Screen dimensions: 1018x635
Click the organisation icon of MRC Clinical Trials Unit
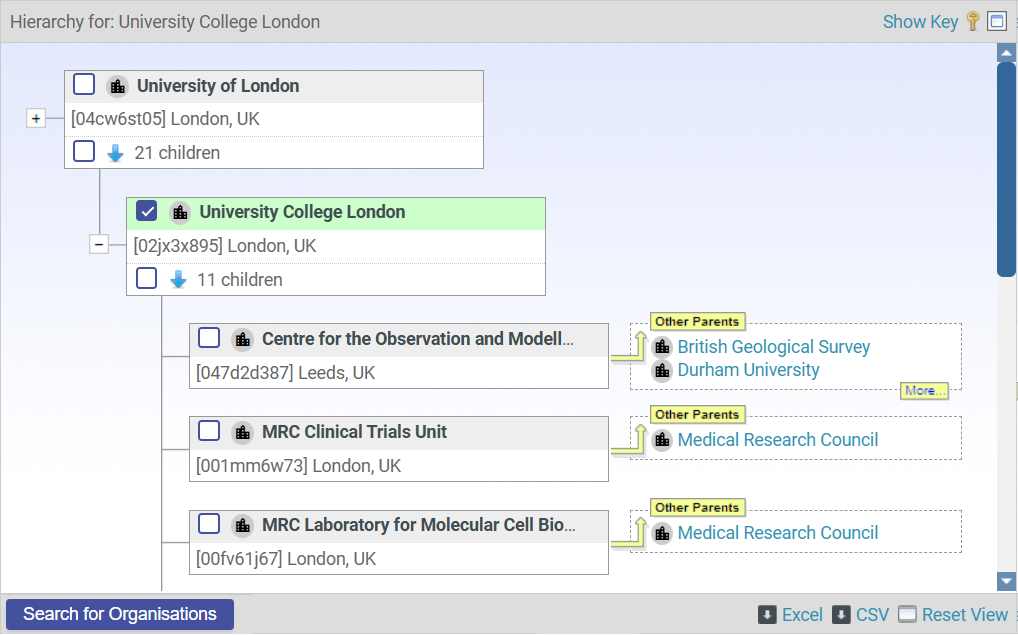point(242,432)
